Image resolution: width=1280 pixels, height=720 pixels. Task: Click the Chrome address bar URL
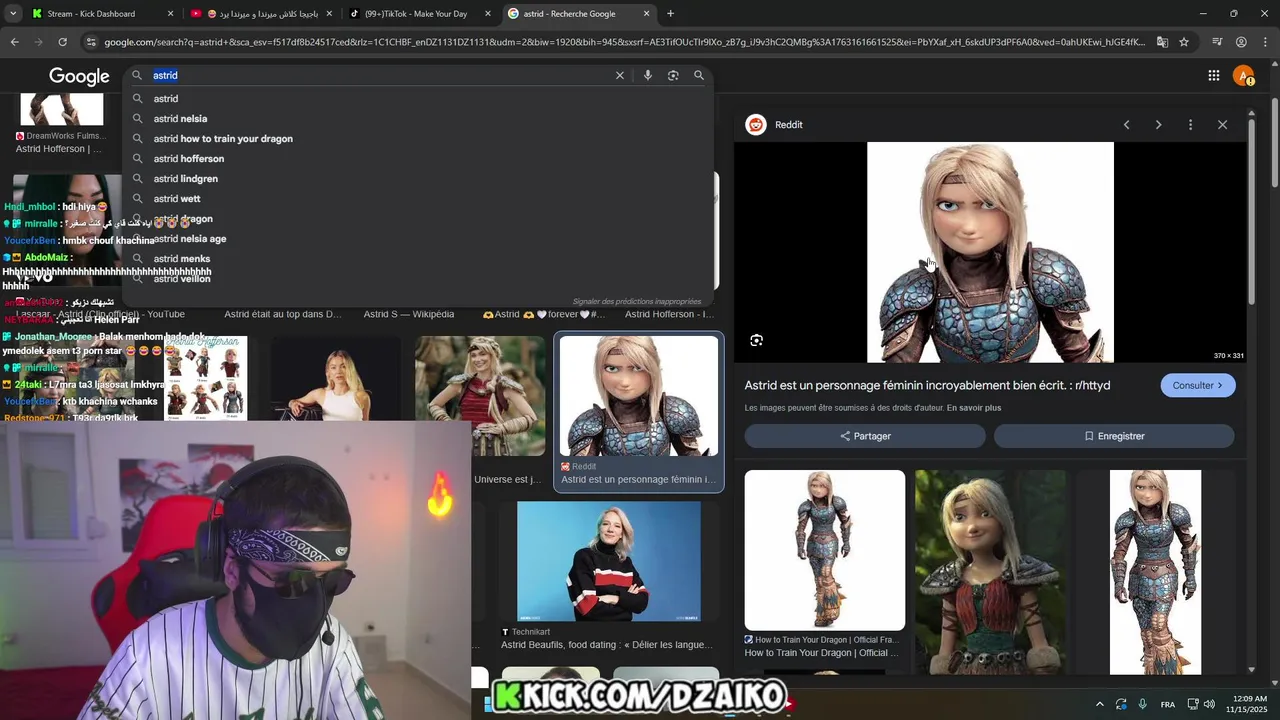tap(625, 42)
